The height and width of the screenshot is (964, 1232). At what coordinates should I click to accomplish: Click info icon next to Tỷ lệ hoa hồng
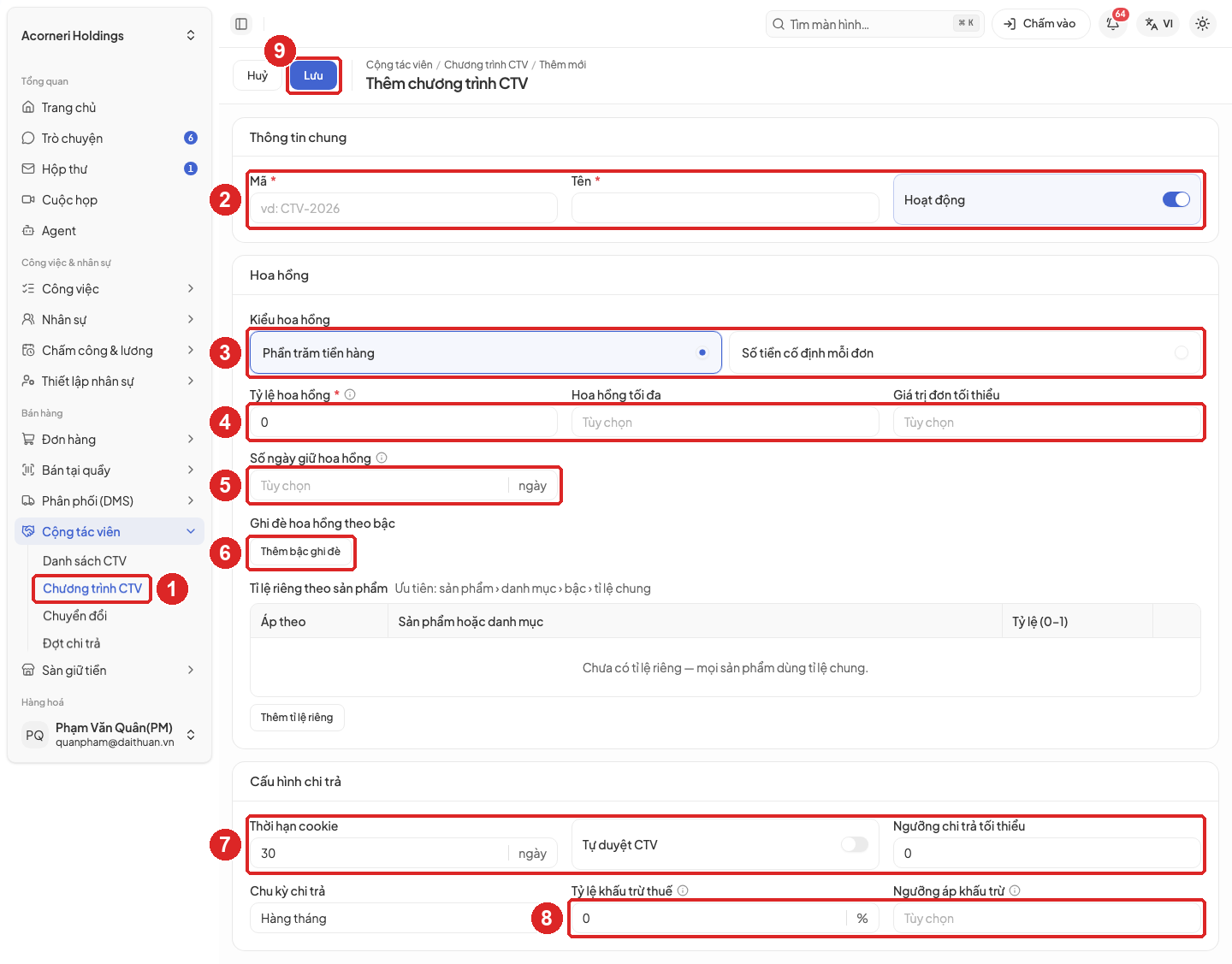[x=350, y=394]
